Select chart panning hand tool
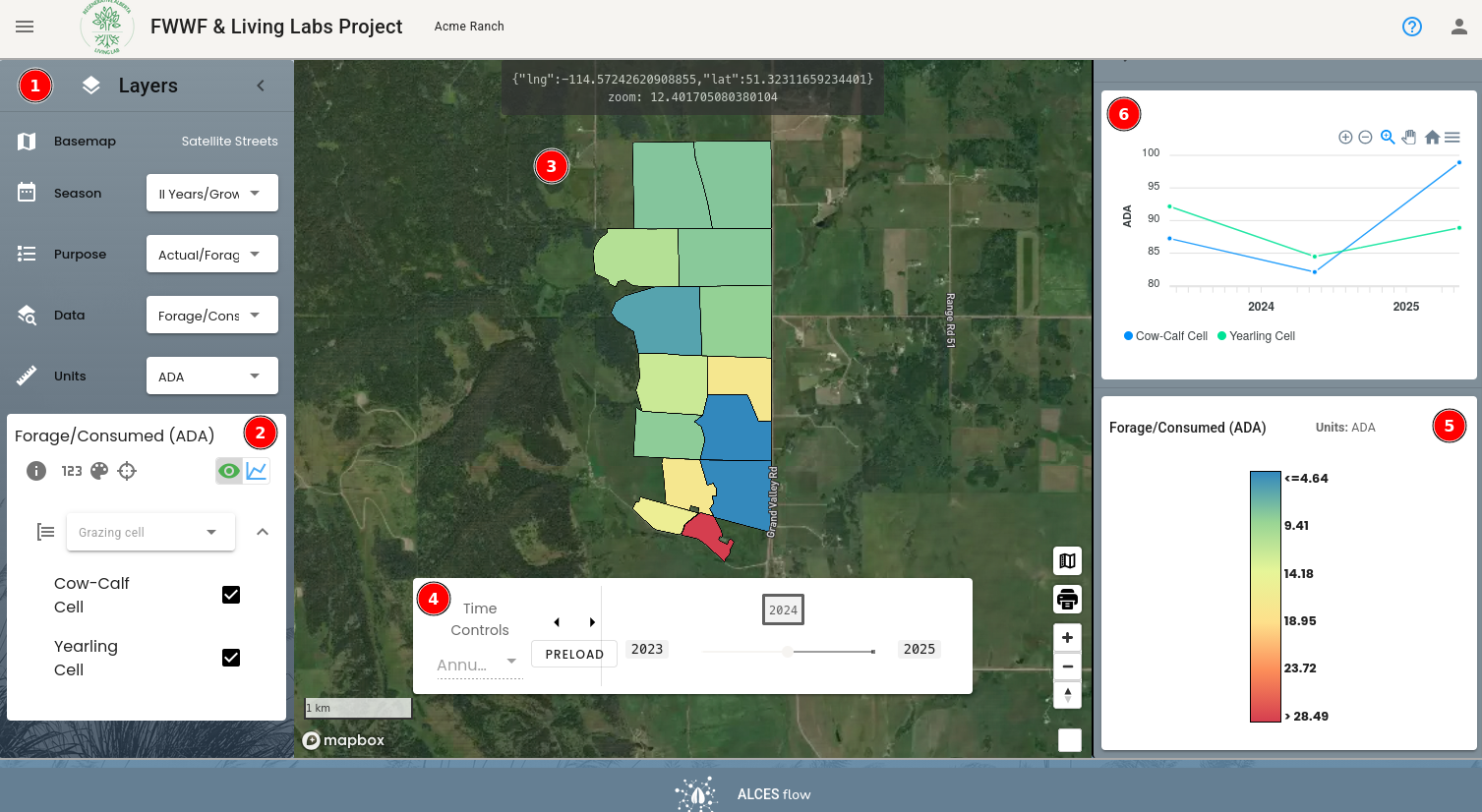 (1409, 137)
